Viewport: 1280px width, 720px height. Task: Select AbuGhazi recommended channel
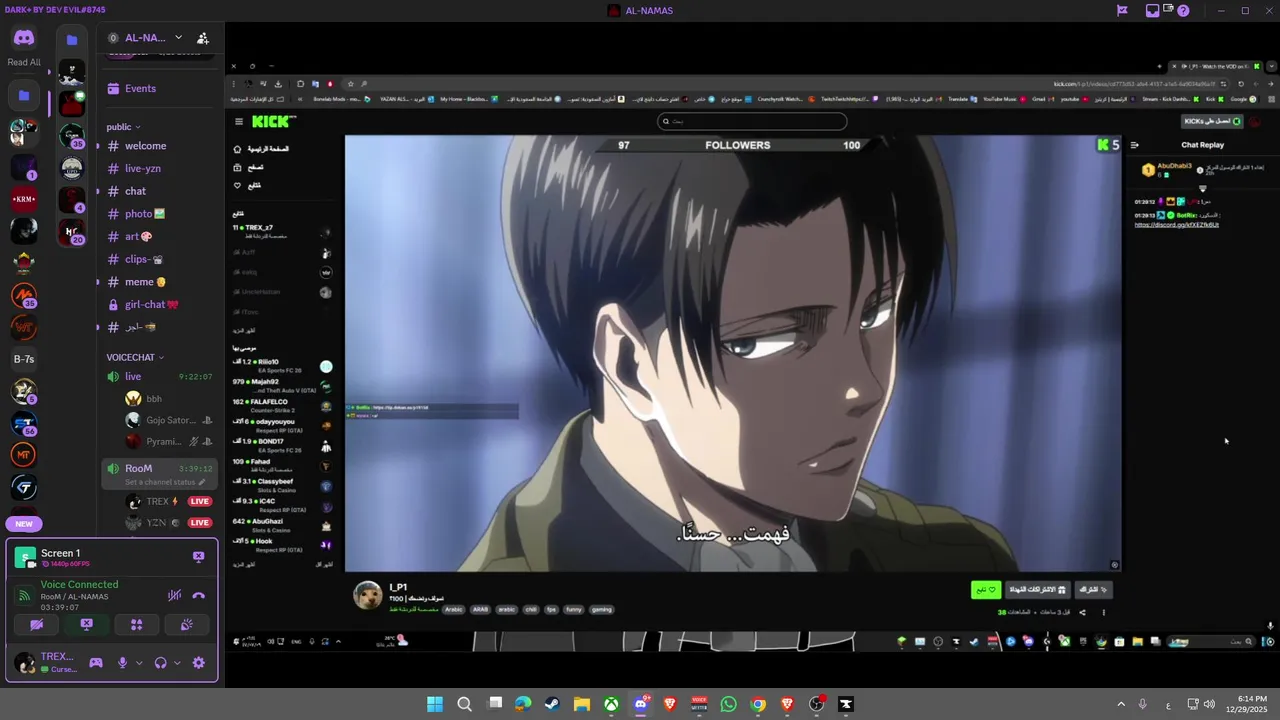tap(283, 525)
